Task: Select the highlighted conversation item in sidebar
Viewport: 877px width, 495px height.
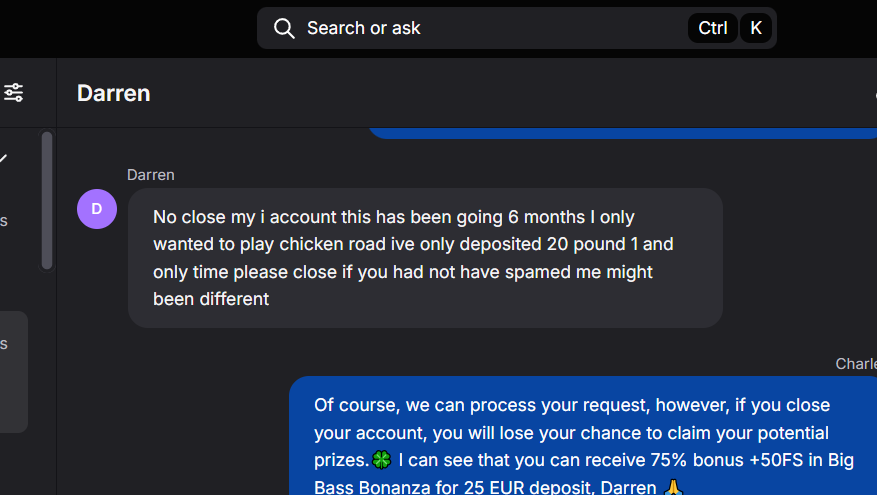Action: pos(13,370)
